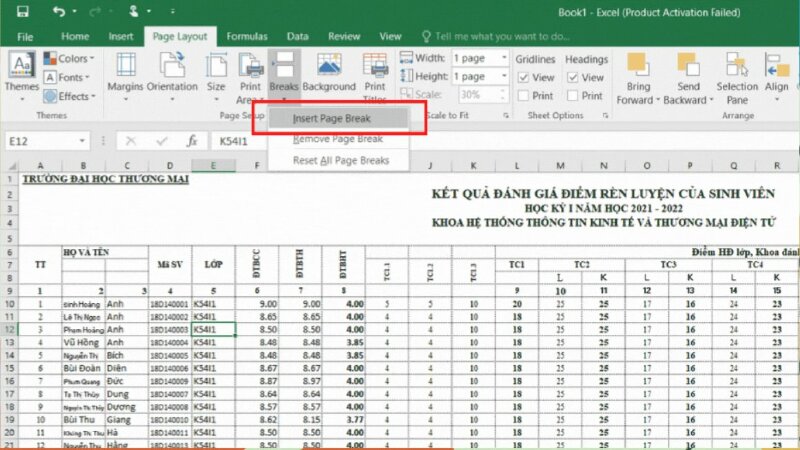Image resolution: width=800 pixels, height=450 pixels.
Task: Click the name cell Vũ Hồng
Action: (83, 342)
